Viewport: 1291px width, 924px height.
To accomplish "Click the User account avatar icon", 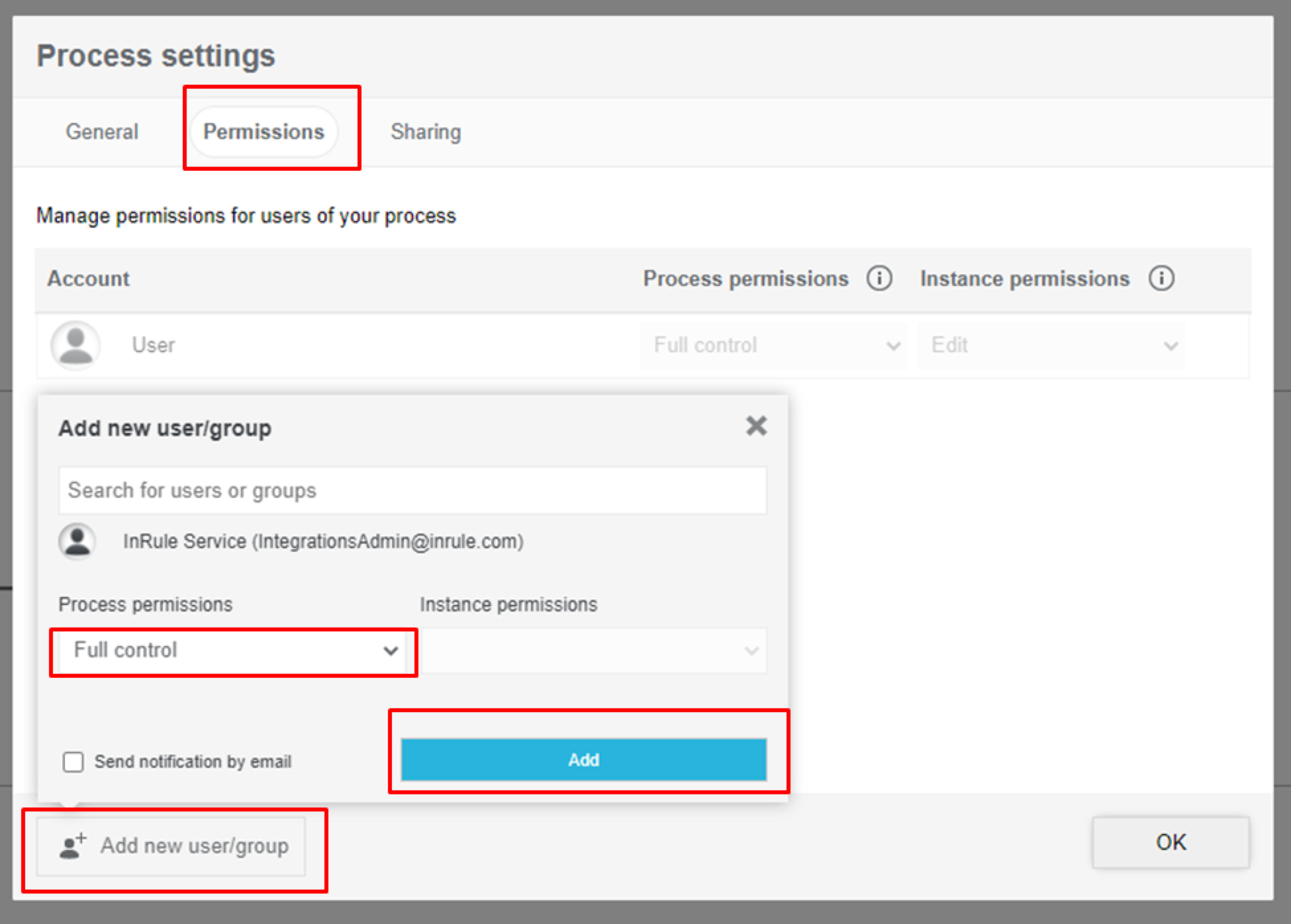I will [75, 345].
